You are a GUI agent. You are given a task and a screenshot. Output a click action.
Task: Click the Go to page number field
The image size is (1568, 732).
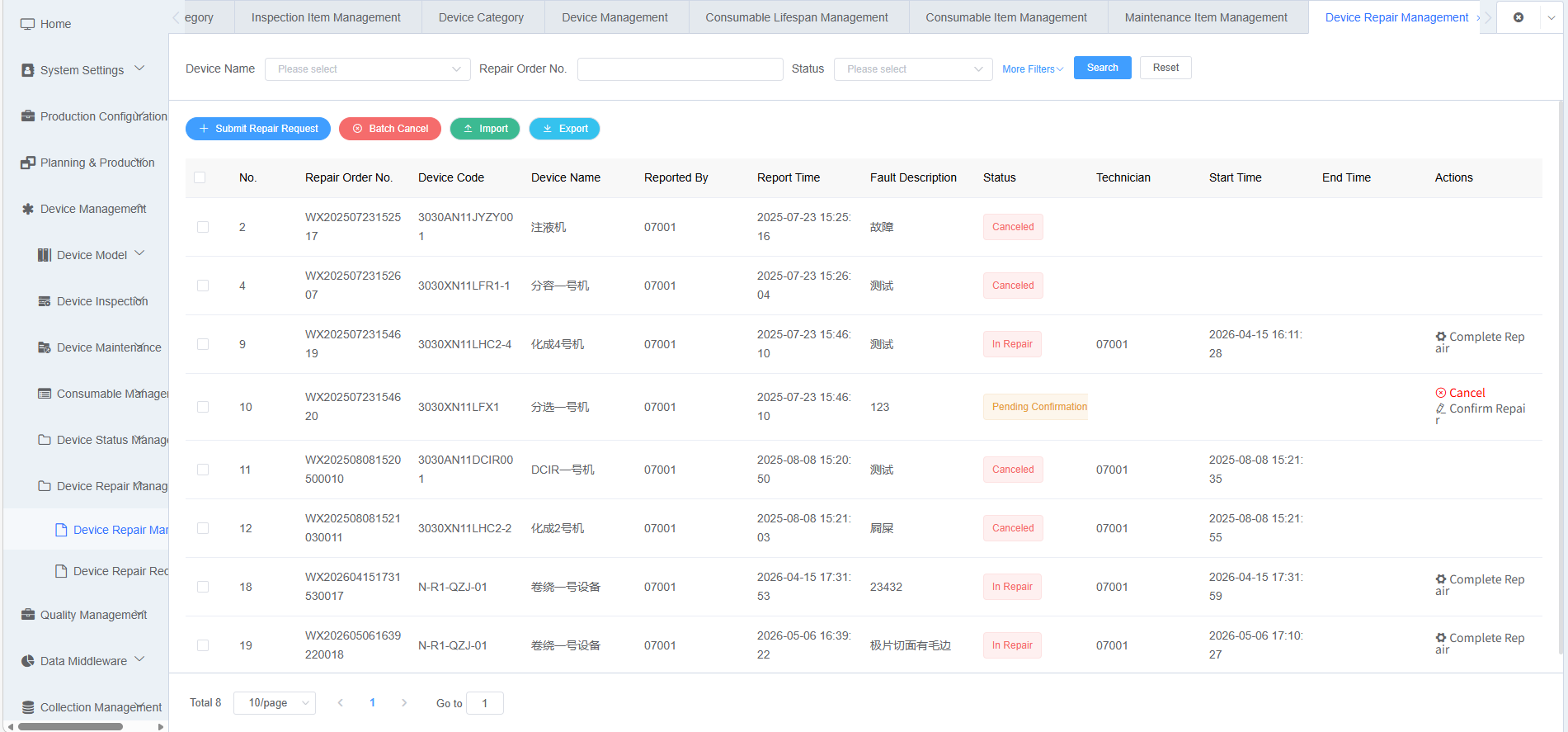click(485, 703)
